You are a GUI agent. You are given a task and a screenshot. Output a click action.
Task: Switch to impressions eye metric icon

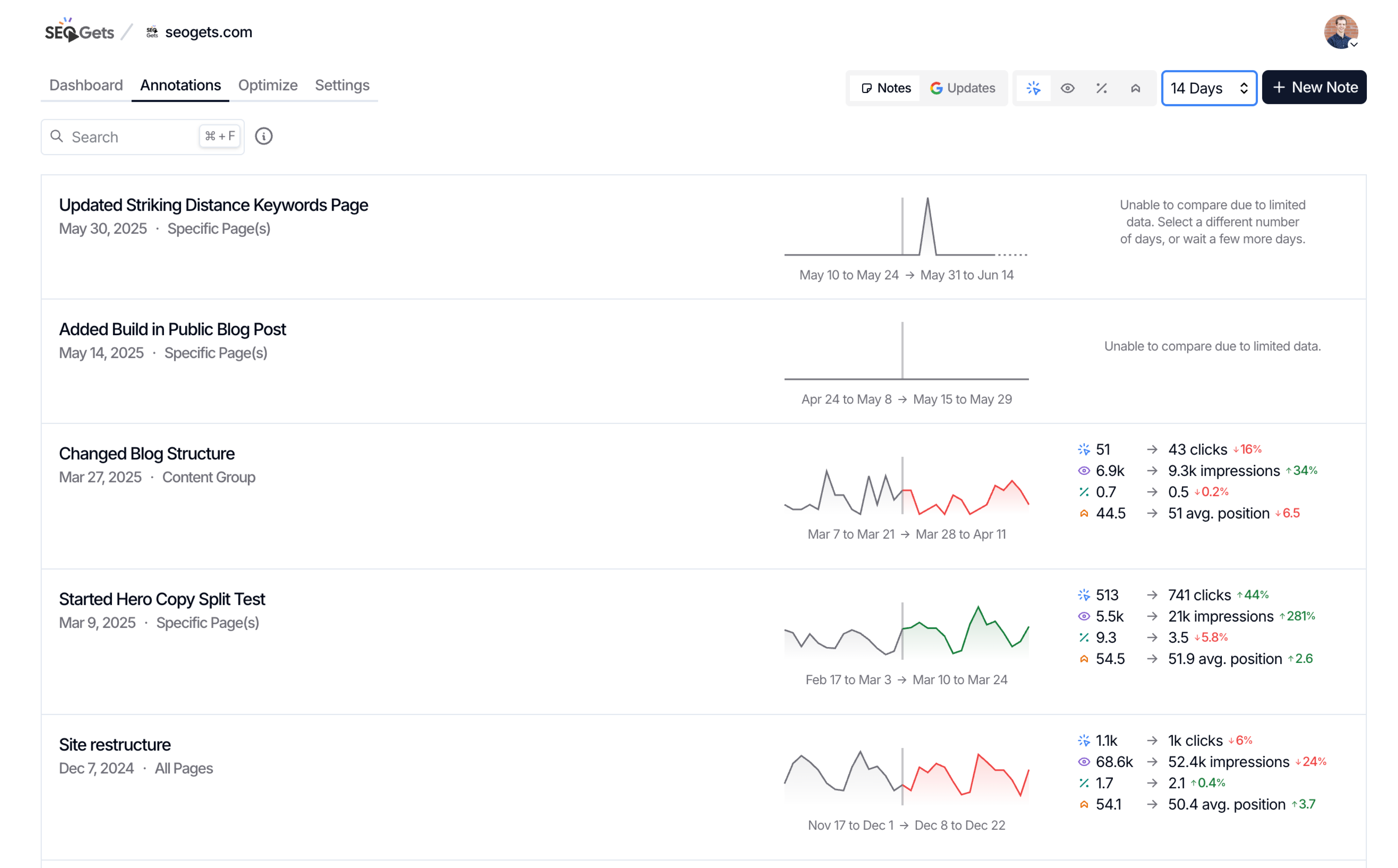pos(1067,88)
